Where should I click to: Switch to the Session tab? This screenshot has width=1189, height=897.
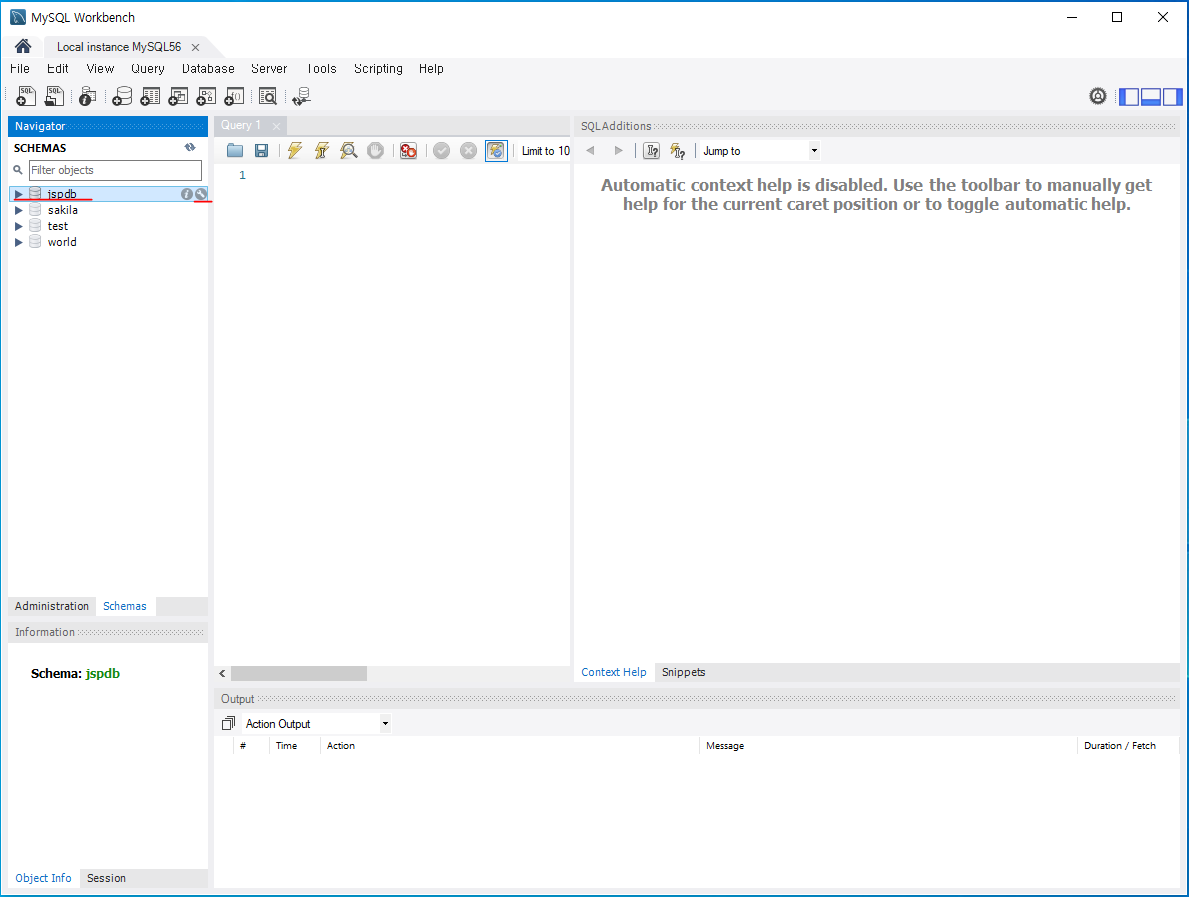[106, 878]
